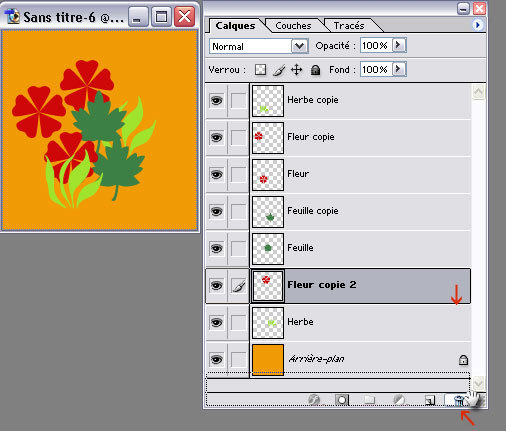This screenshot has width=506, height=431.
Task: Open the layer style effects icon
Action: click(x=314, y=399)
